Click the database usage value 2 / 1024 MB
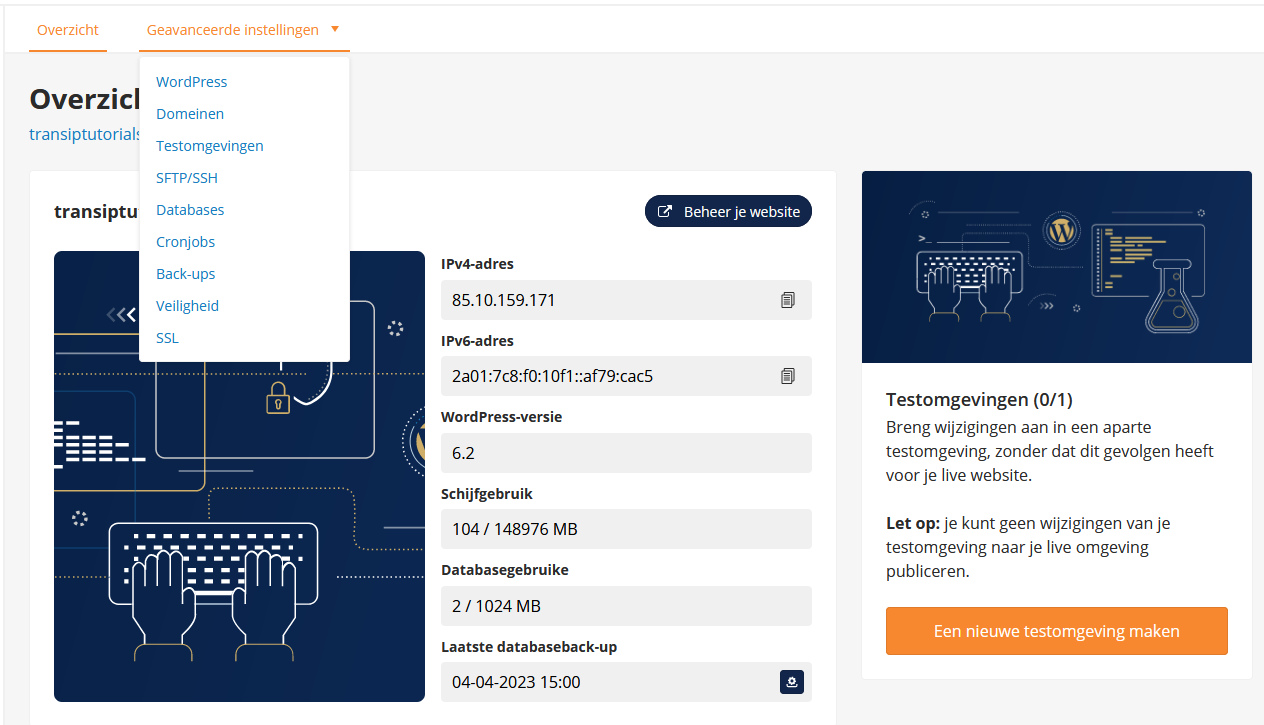This screenshot has height=725, width=1264. 626,606
